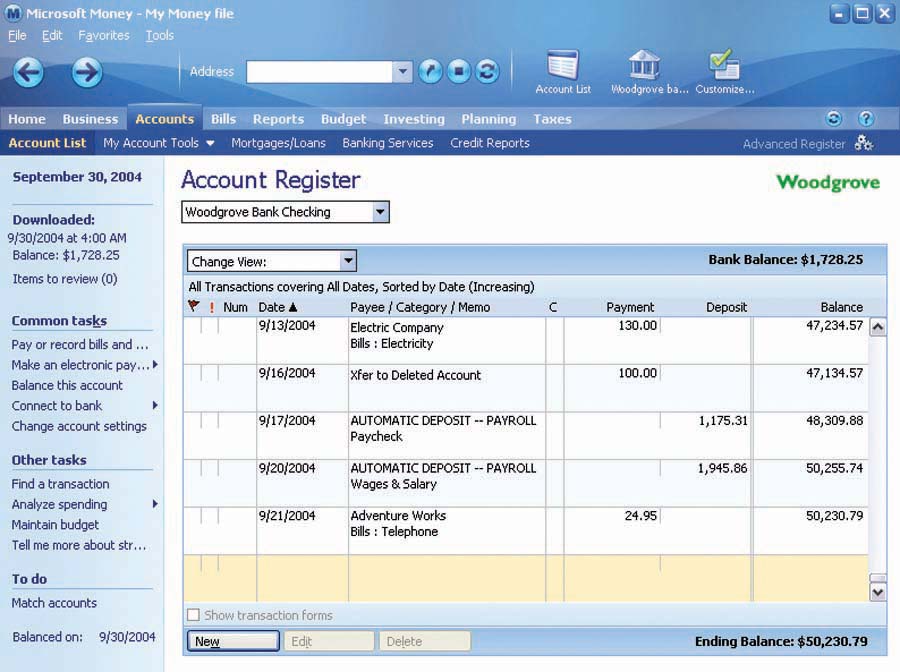The height and width of the screenshot is (672, 900).
Task: Open Find a transaction task
Action: pos(60,484)
